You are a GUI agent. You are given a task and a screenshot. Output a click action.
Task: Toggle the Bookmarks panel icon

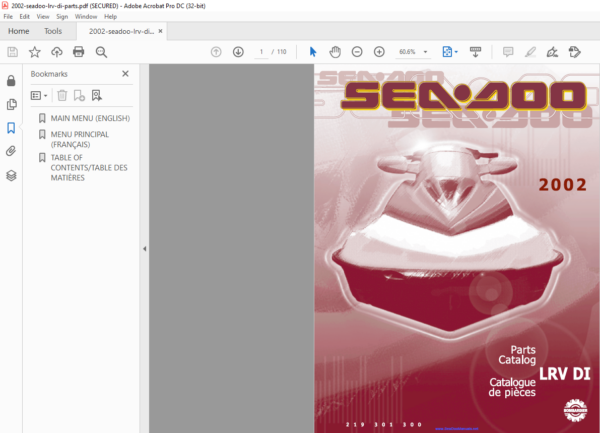point(11,128)
